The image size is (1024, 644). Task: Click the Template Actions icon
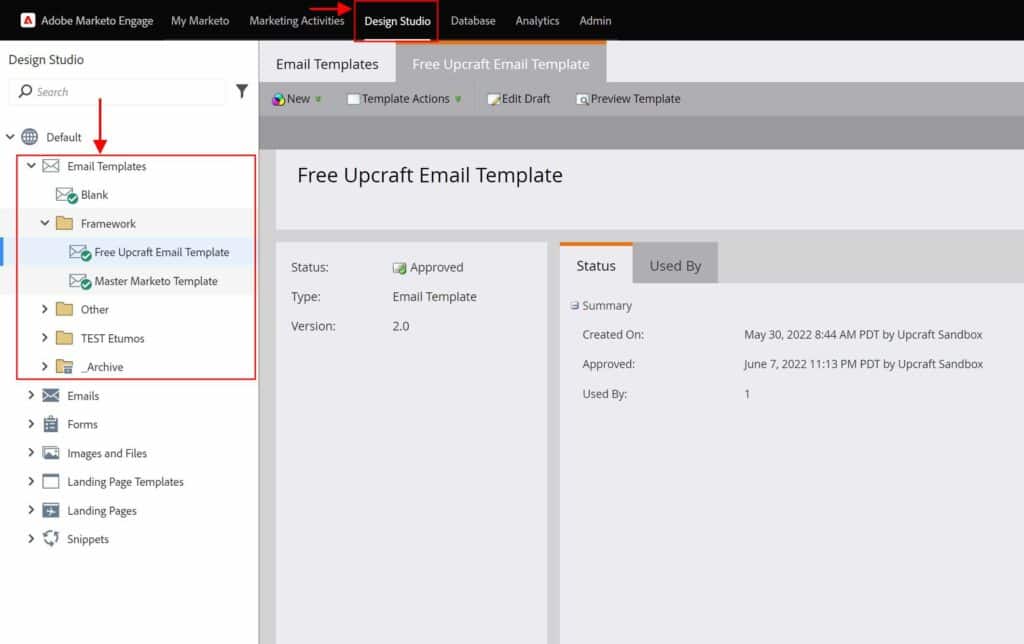click(353, 99)
